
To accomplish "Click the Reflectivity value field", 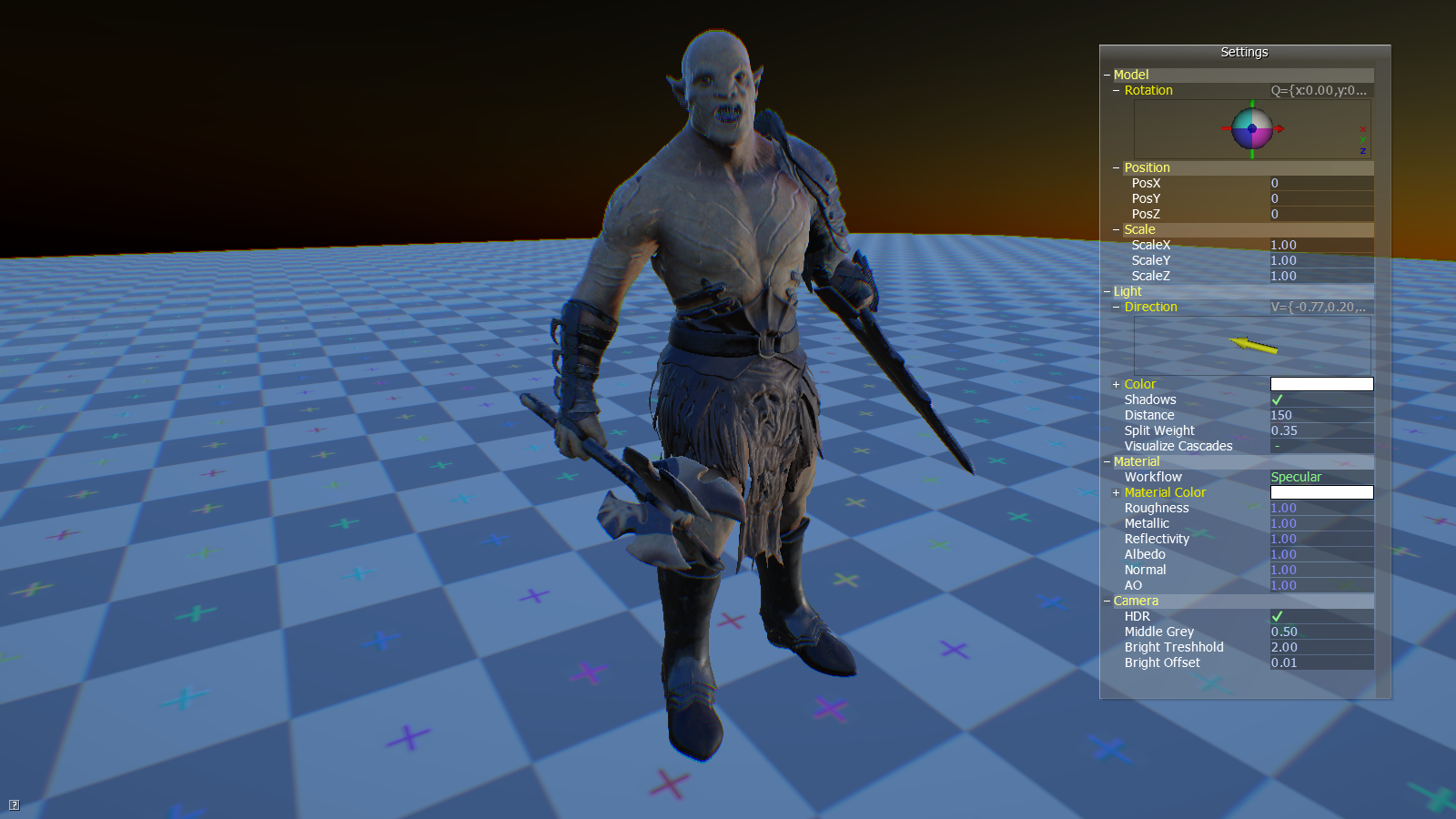I will click(x=1322, y=539).
